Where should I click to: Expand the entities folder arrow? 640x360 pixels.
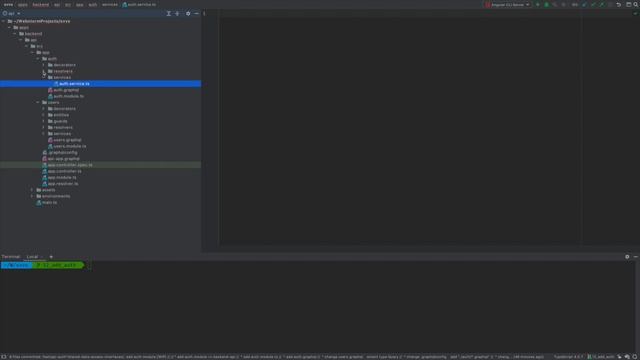44,115
